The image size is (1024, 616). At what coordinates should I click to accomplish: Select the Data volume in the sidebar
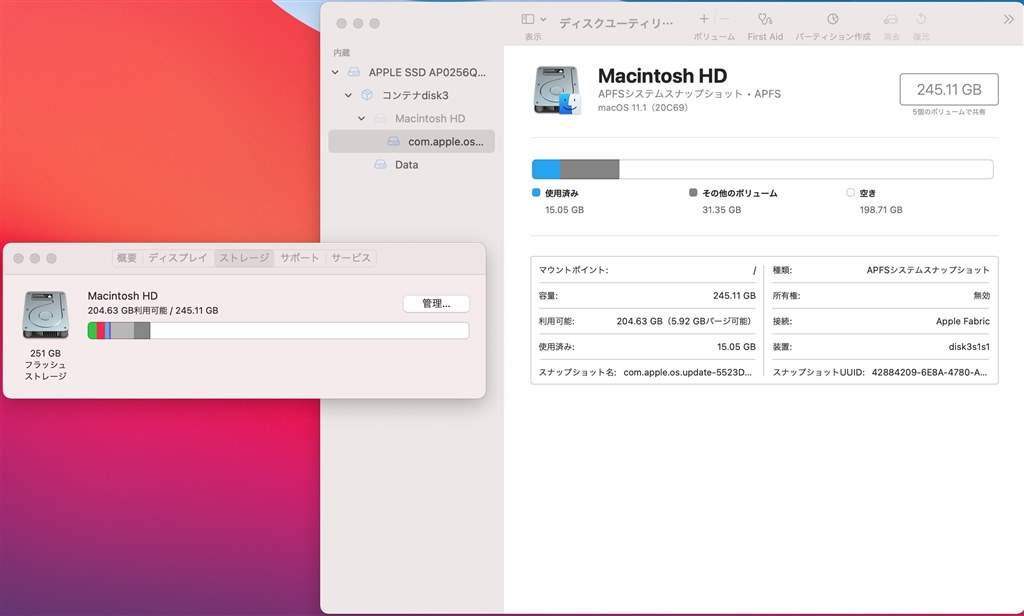click(399, 164)
